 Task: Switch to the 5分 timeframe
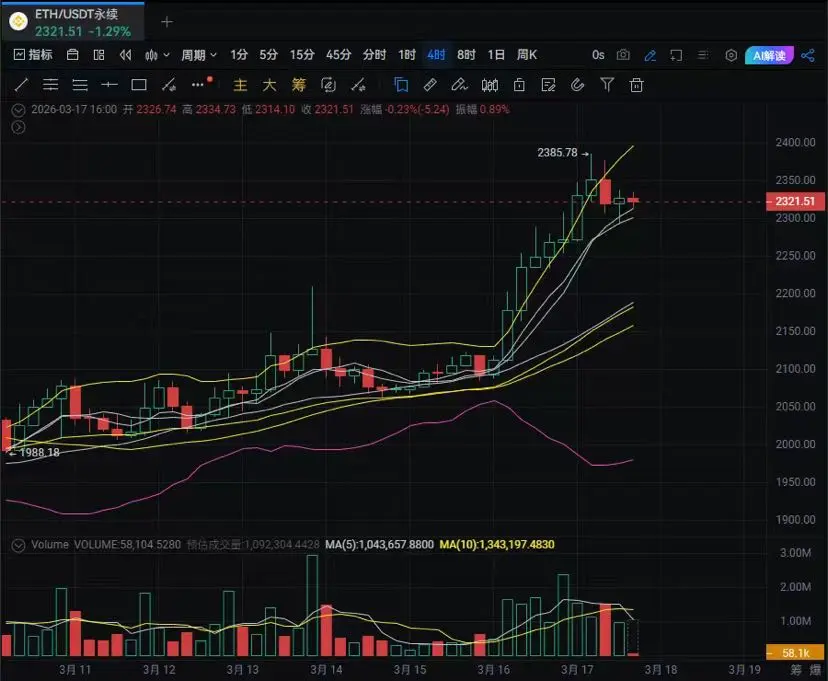pos(268,54)
